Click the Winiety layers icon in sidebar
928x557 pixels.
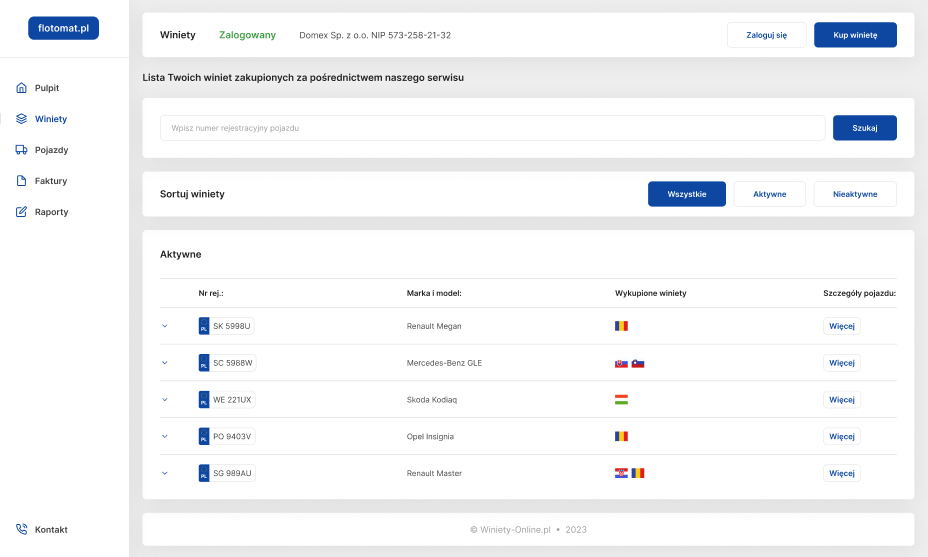(x=21, y=119)
